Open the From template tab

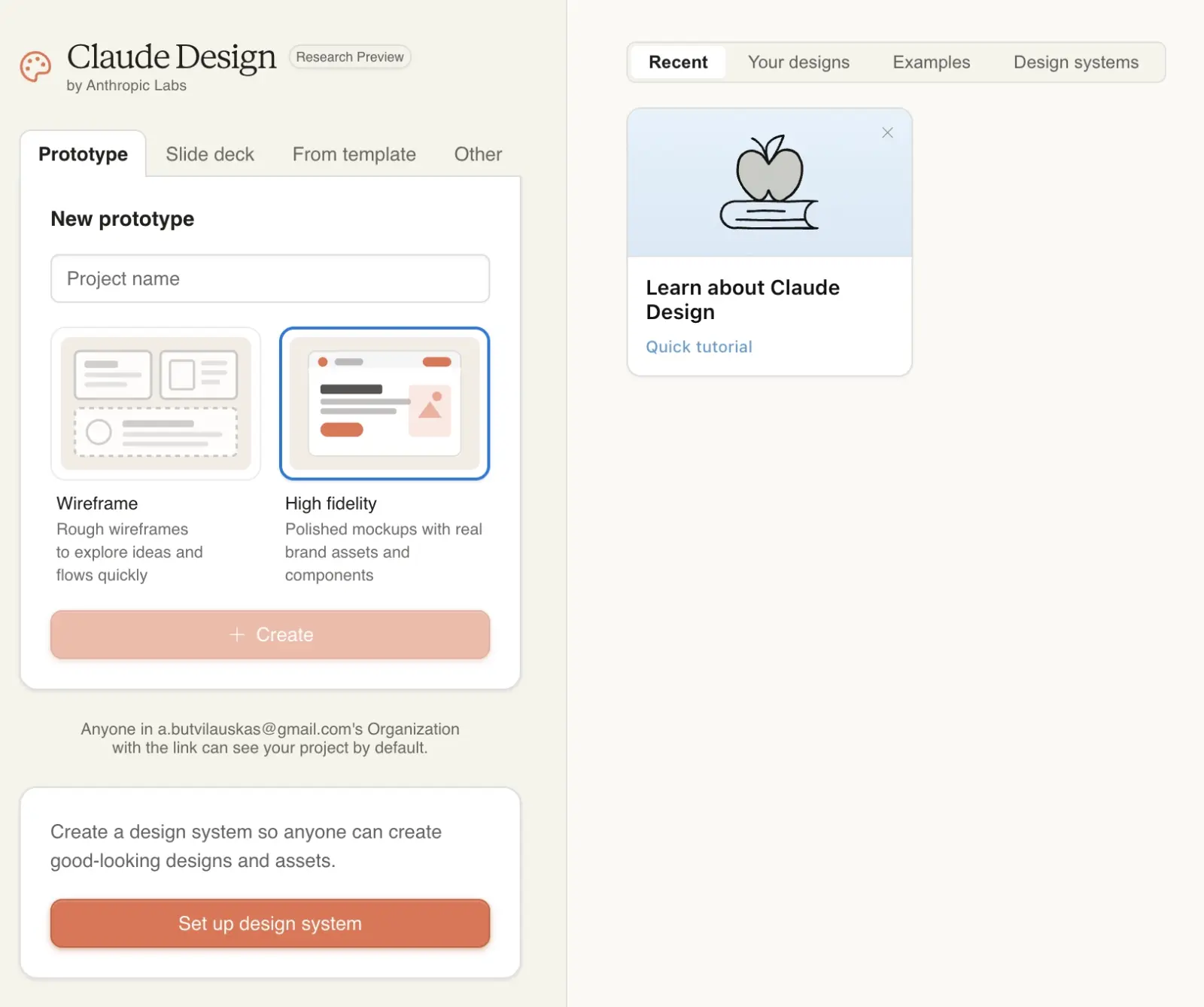tap(354, 154)
